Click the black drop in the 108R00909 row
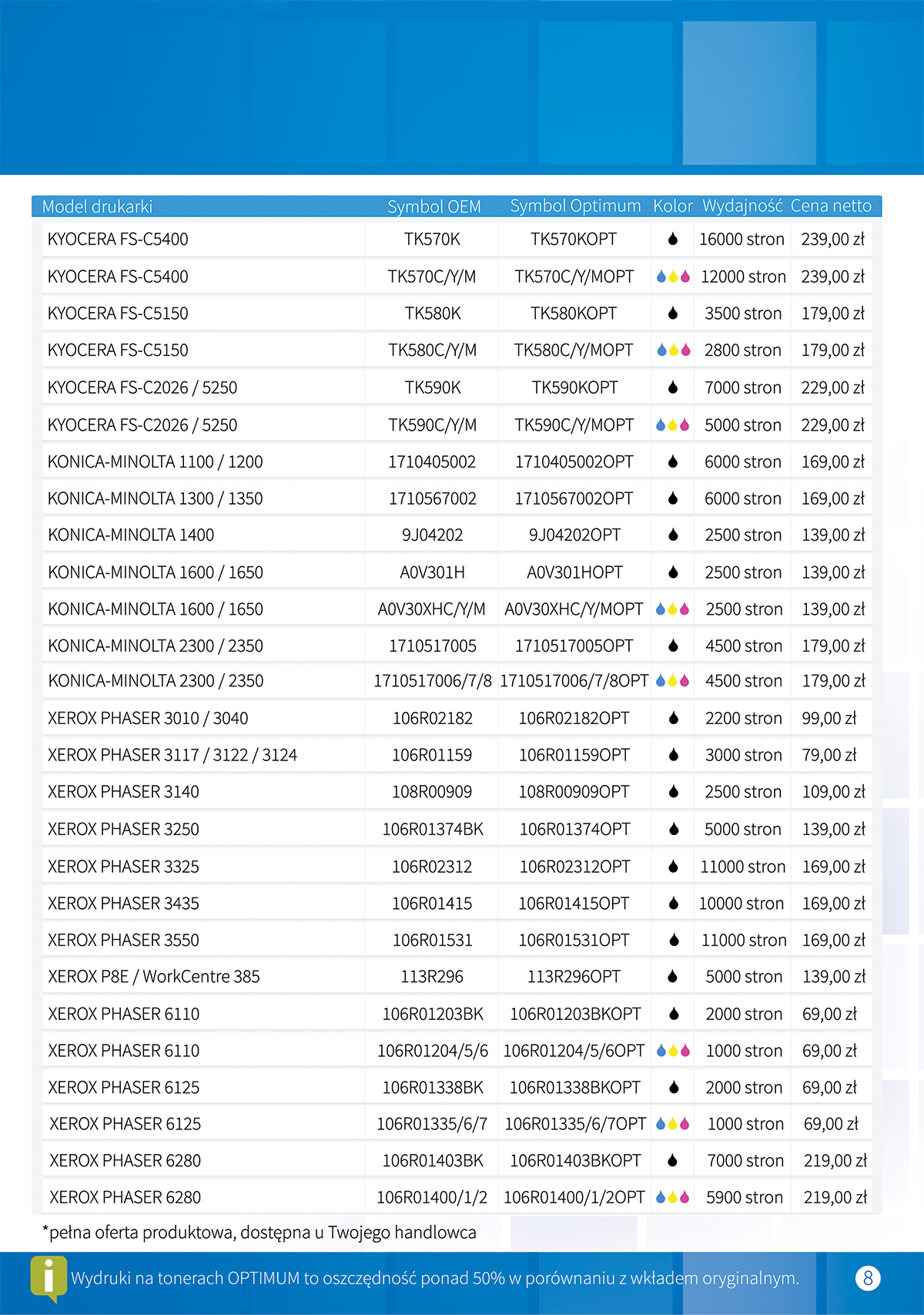924x1315 pixels. [673, 792]
